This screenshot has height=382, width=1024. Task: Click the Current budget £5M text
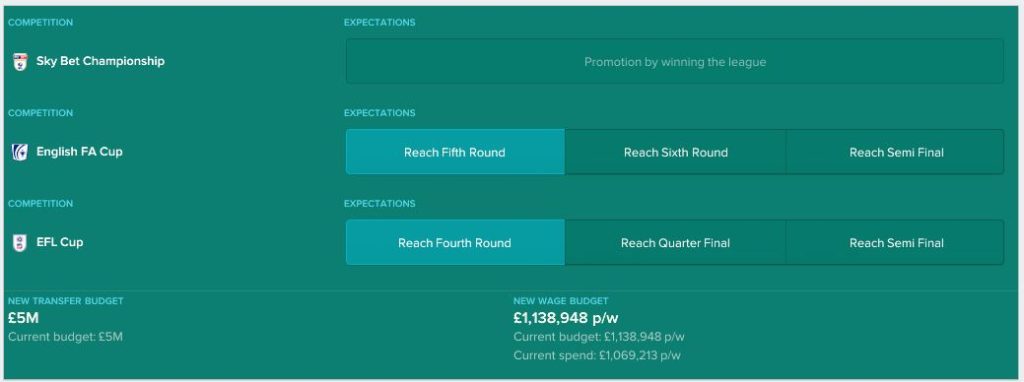pos(65,337)
